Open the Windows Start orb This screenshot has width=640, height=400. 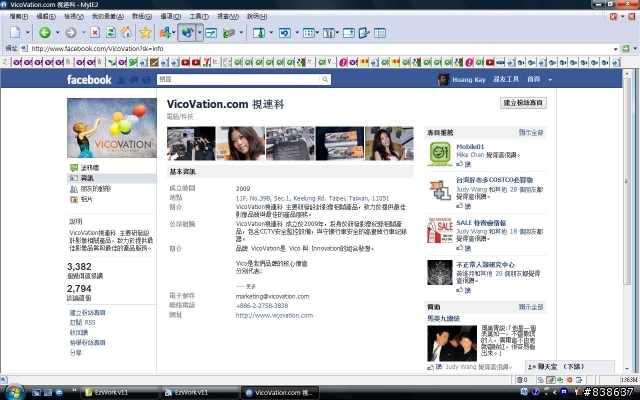tap(14, 392)
